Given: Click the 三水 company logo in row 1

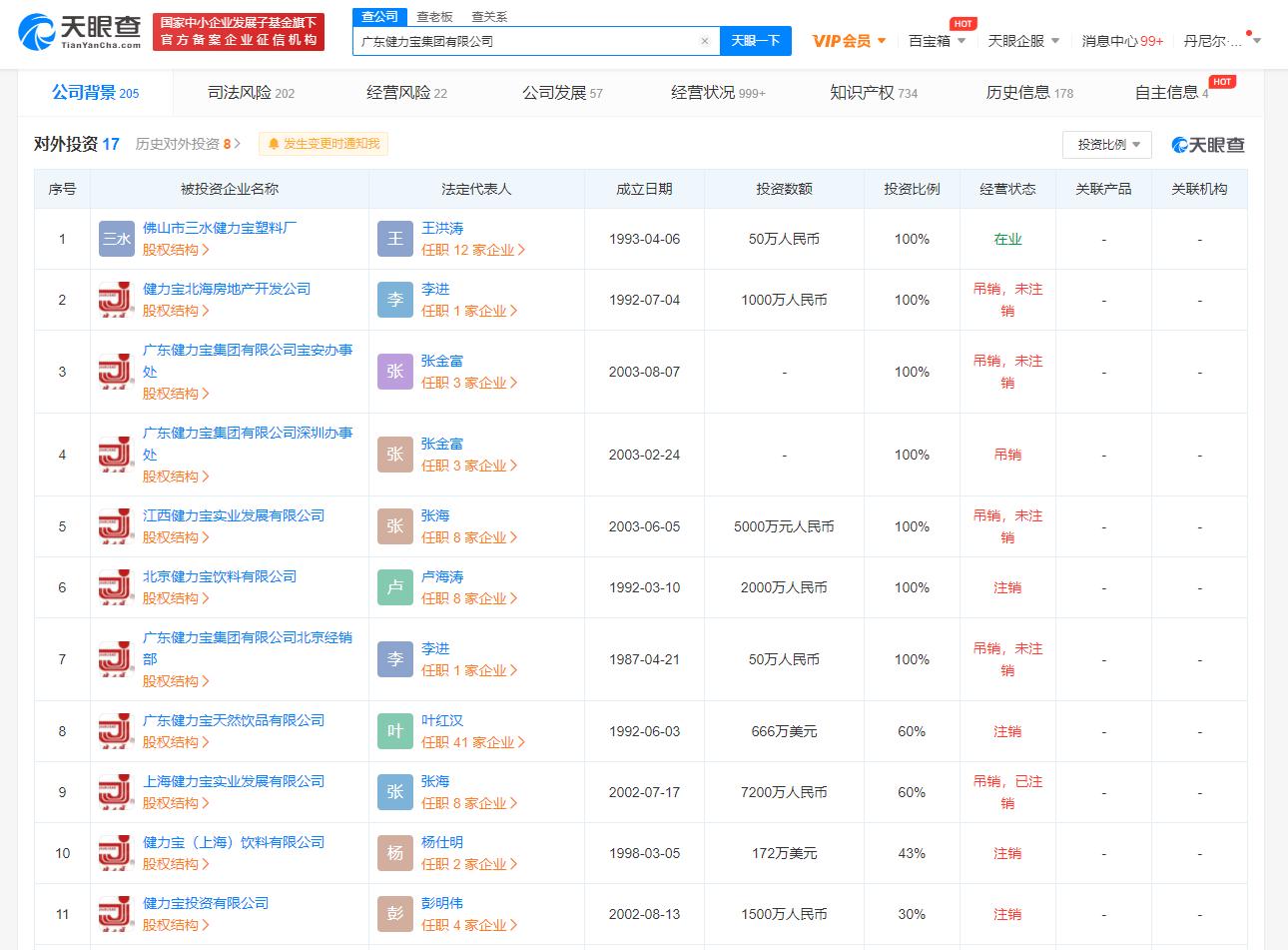Looking at the screenshot, I should (x=116, y=239).
